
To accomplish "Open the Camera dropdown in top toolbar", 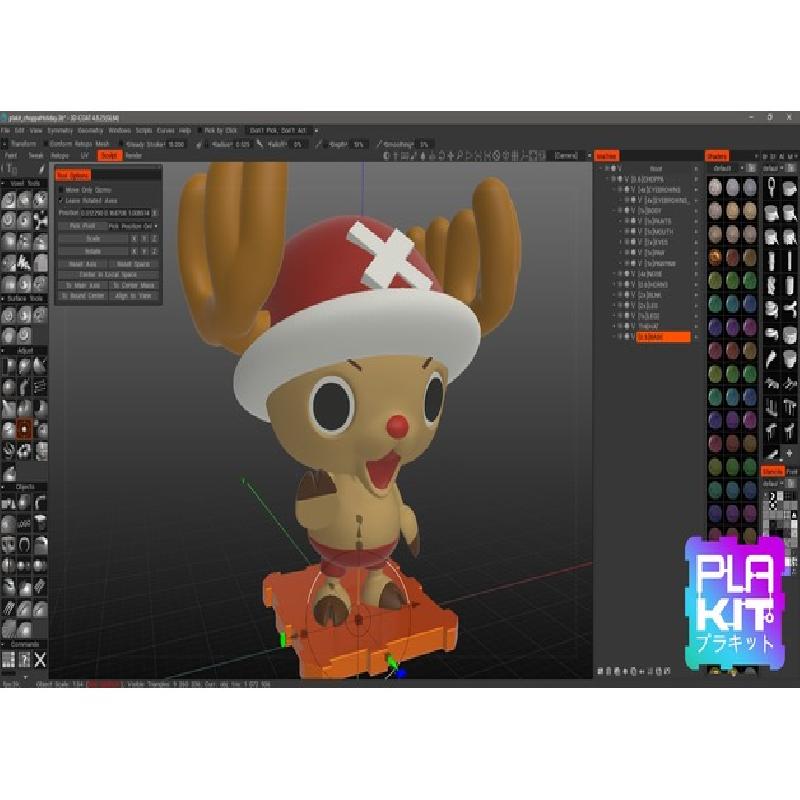I will 570,156.
